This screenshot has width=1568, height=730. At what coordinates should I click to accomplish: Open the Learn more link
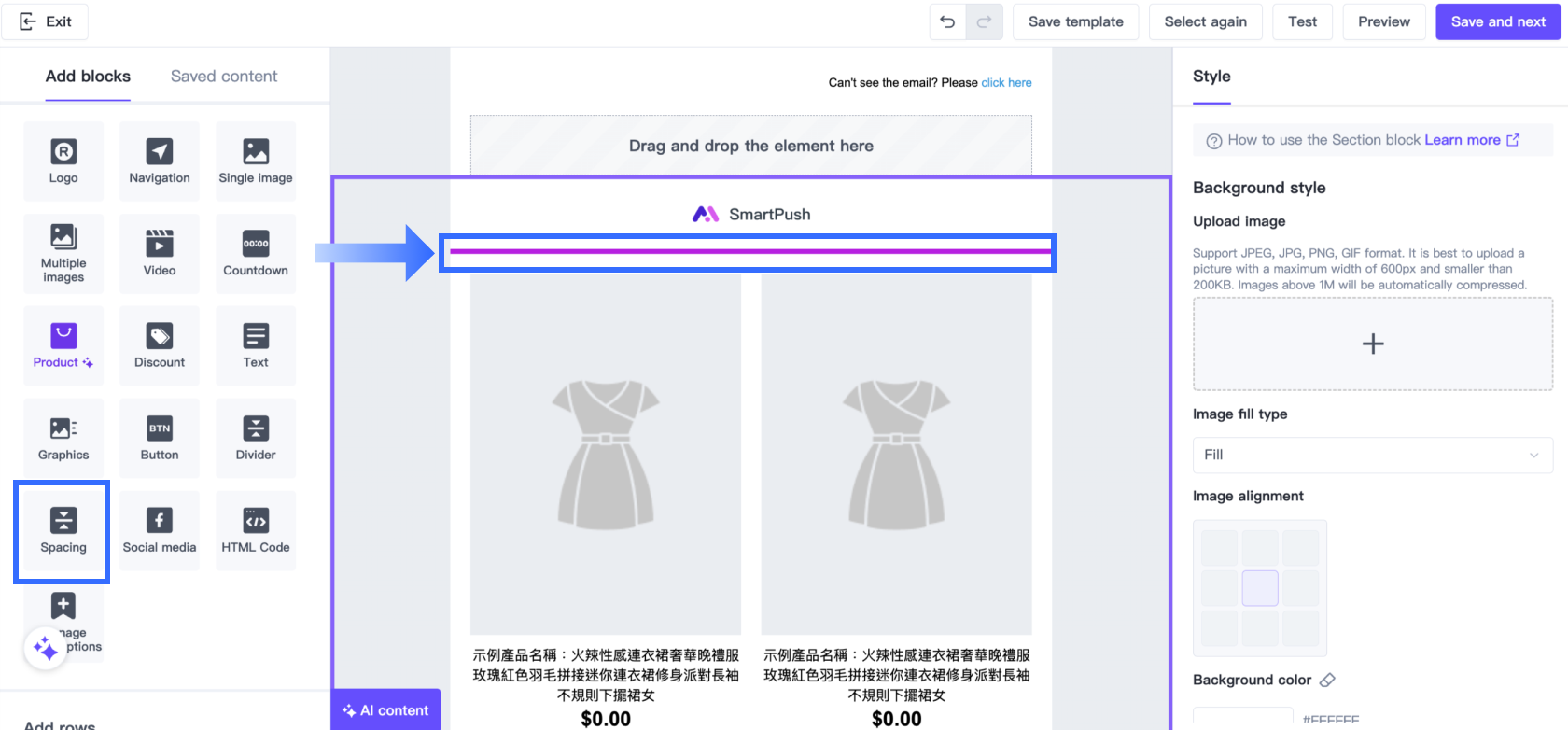[x=1463, y=140]
